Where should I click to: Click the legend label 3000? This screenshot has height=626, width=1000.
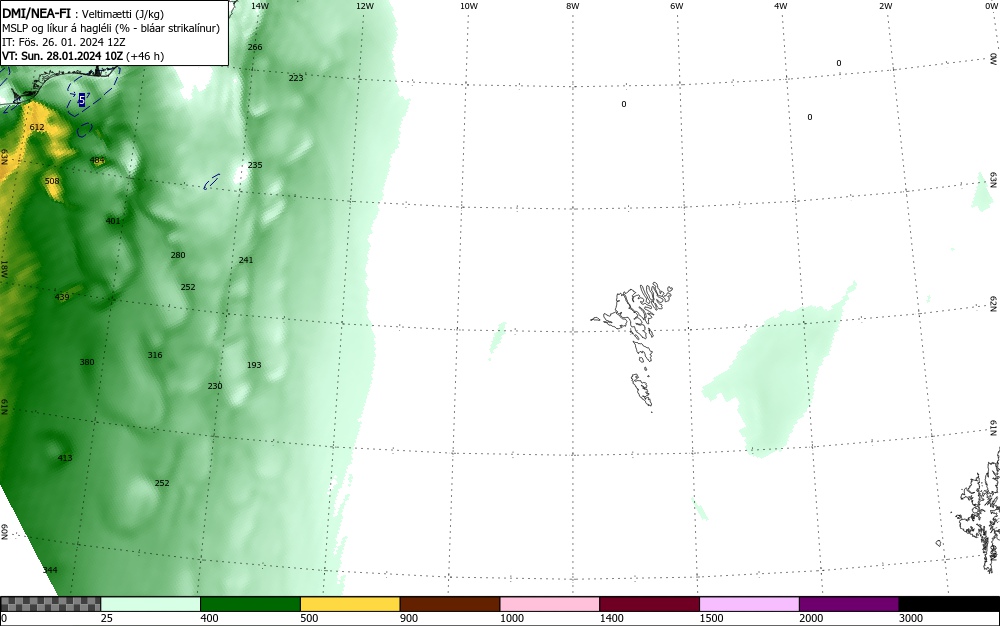pos(911,618)
